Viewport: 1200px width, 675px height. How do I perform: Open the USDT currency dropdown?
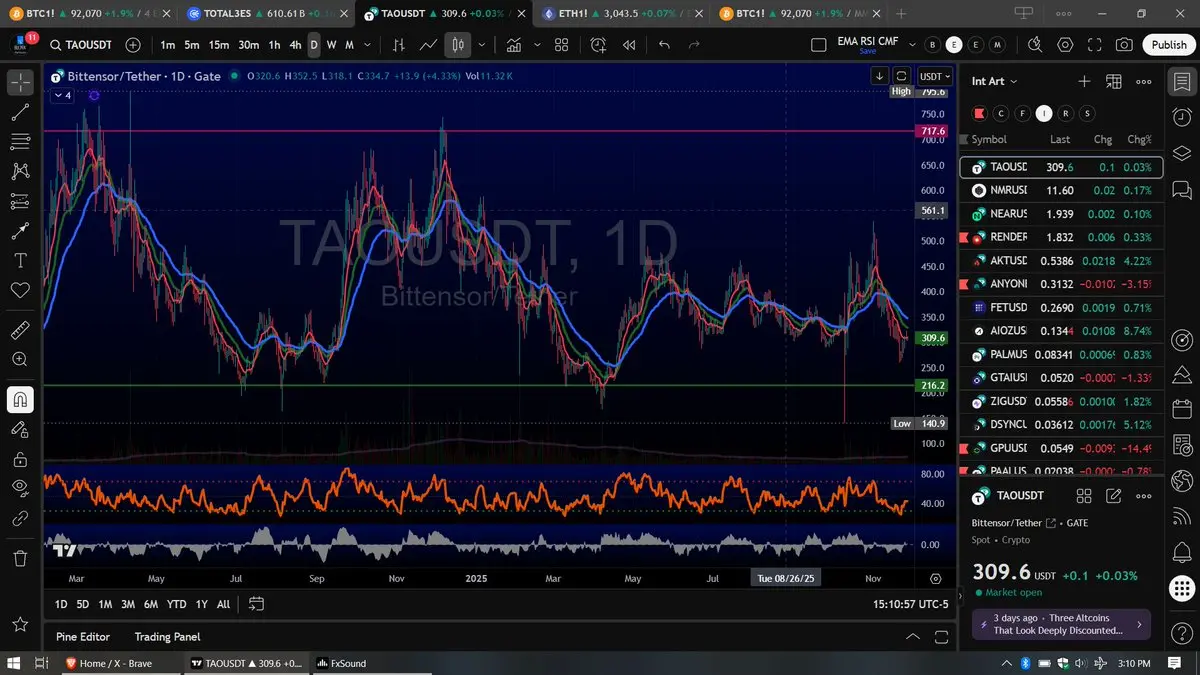coord(935,76)
